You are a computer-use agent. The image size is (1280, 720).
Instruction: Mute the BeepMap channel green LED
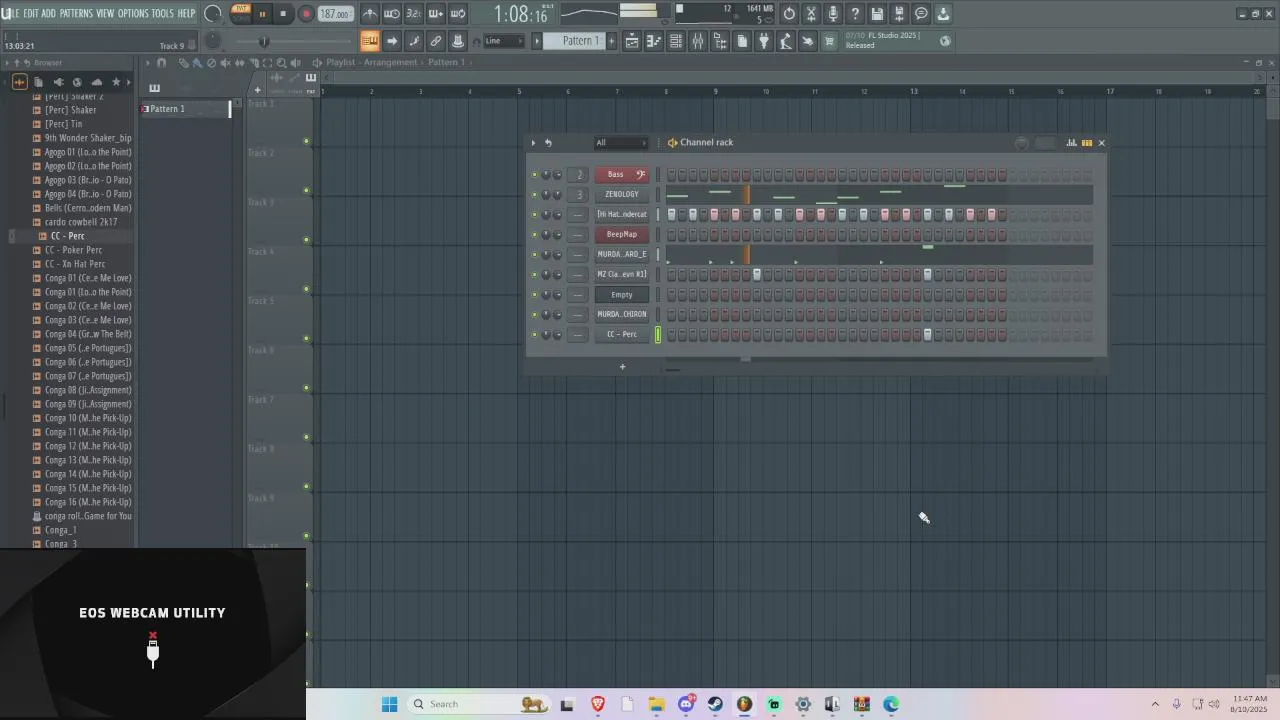click(534, 235)
